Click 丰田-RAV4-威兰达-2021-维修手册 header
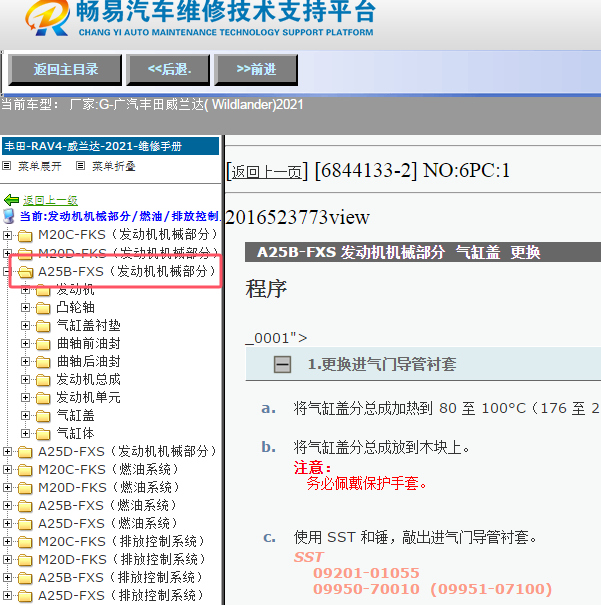The width and height of the screenshot is (601, 605). click(x=110, y=147)
